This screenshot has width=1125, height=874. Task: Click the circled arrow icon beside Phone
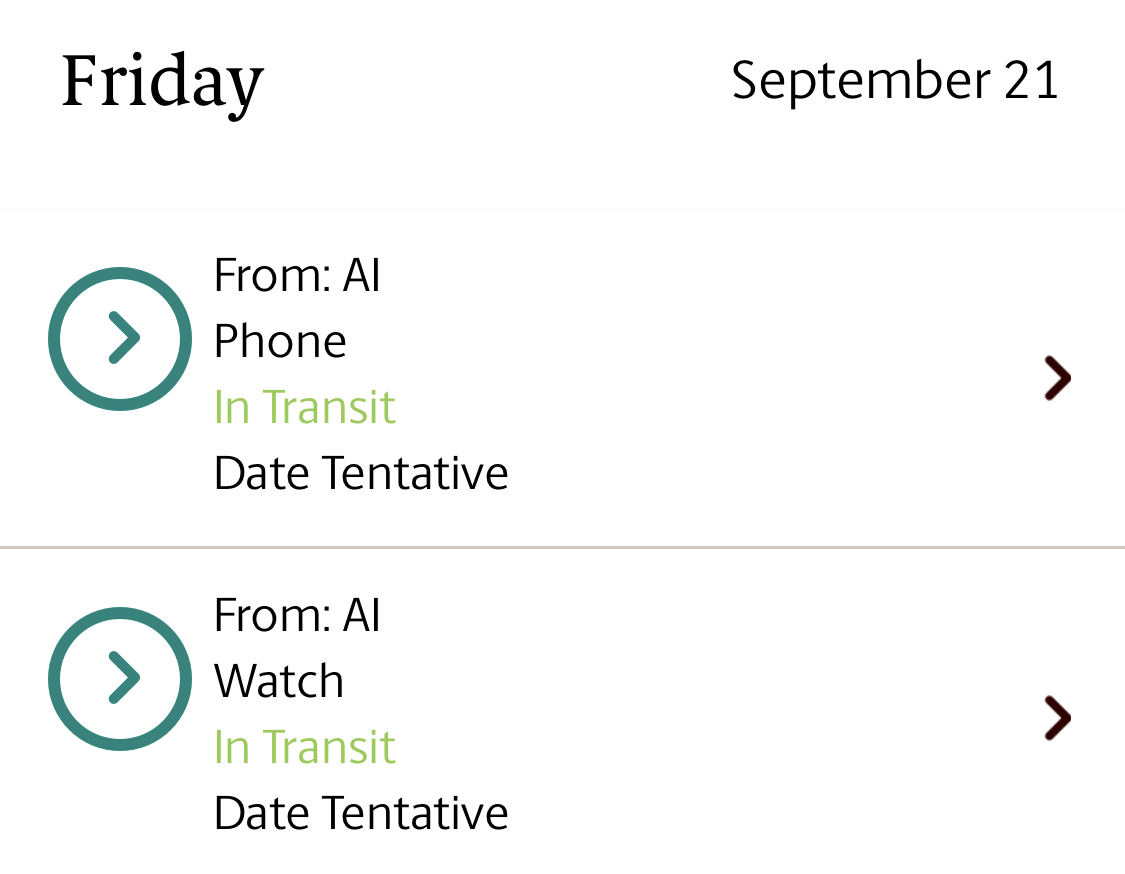point(120,339)
